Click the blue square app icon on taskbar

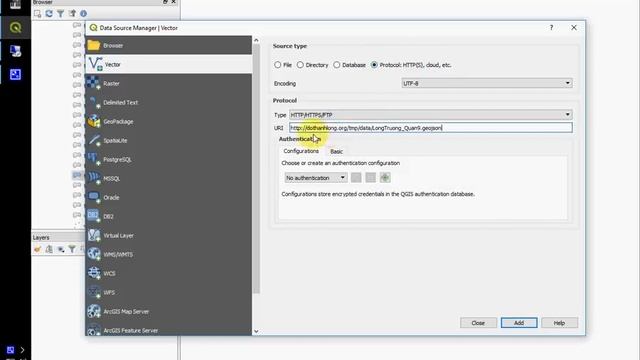coord(16,74)
